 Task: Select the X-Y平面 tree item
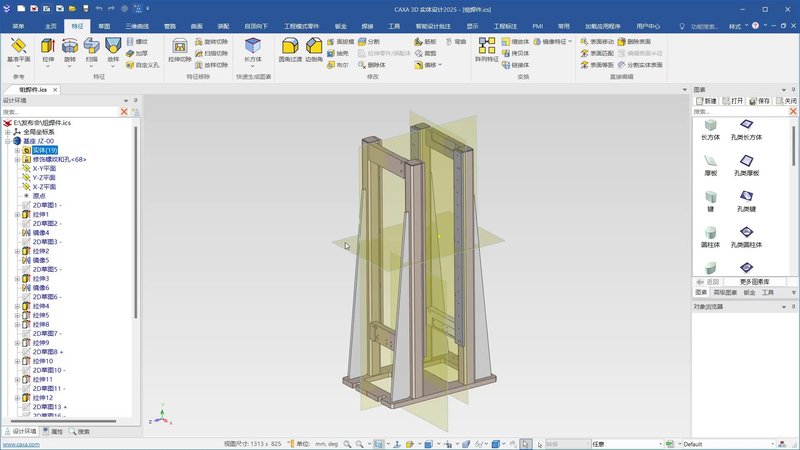coord(44,168)
